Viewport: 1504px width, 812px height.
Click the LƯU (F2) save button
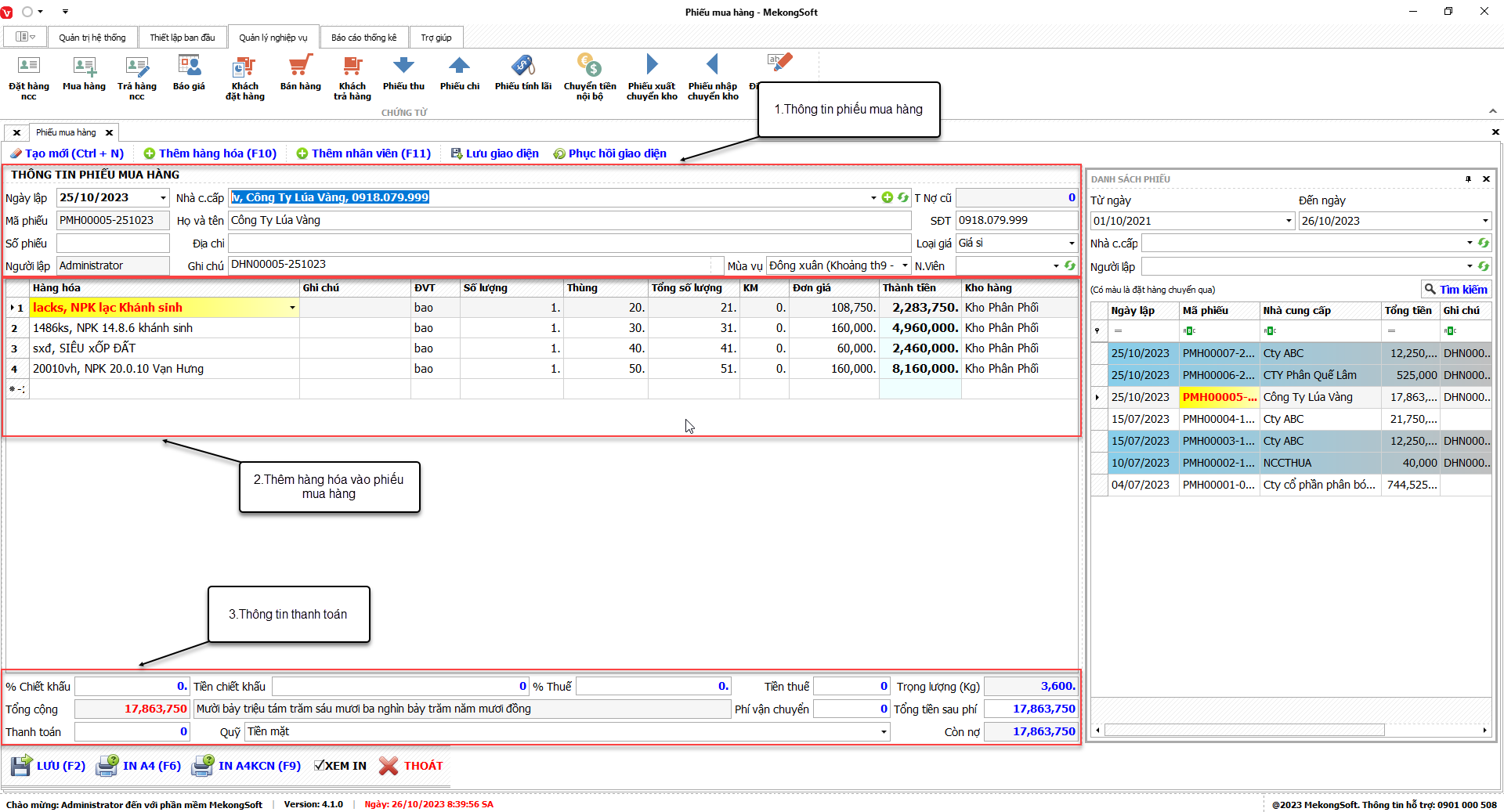point(49,766)
